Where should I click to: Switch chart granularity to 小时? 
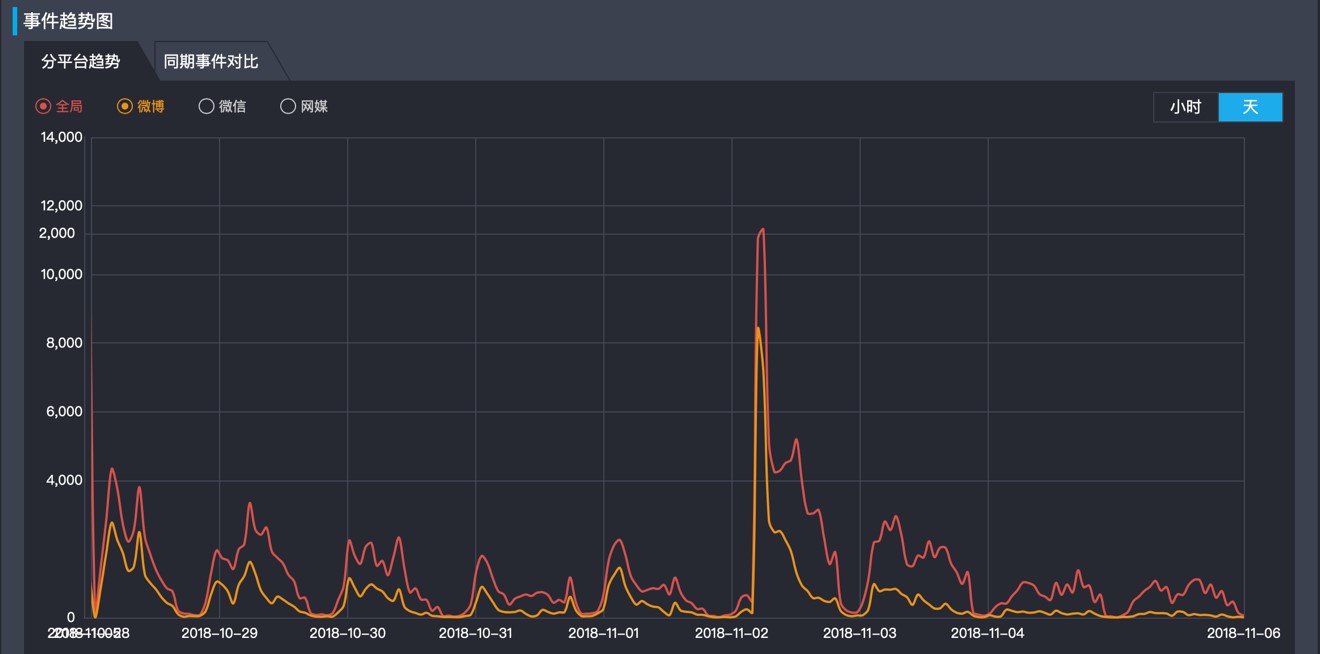pos(1186,107)
